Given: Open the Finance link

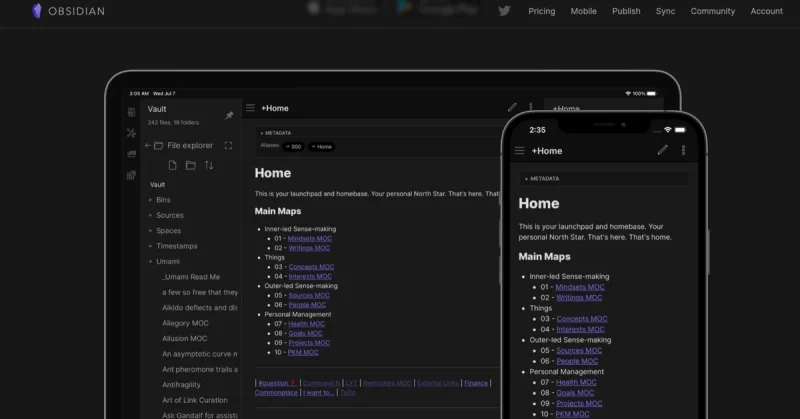Looking at the screenshot, I should click(476, 383).
